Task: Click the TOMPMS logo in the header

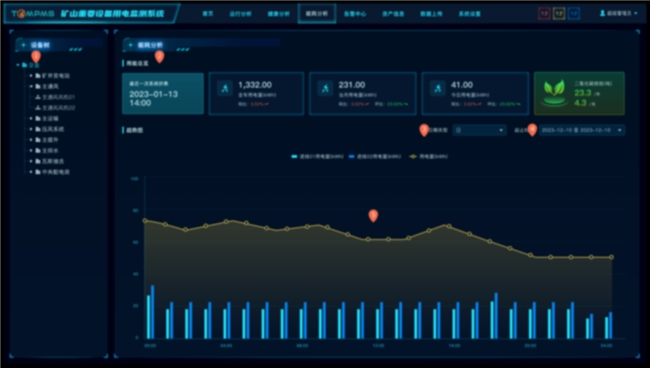Action: point(33,14)
